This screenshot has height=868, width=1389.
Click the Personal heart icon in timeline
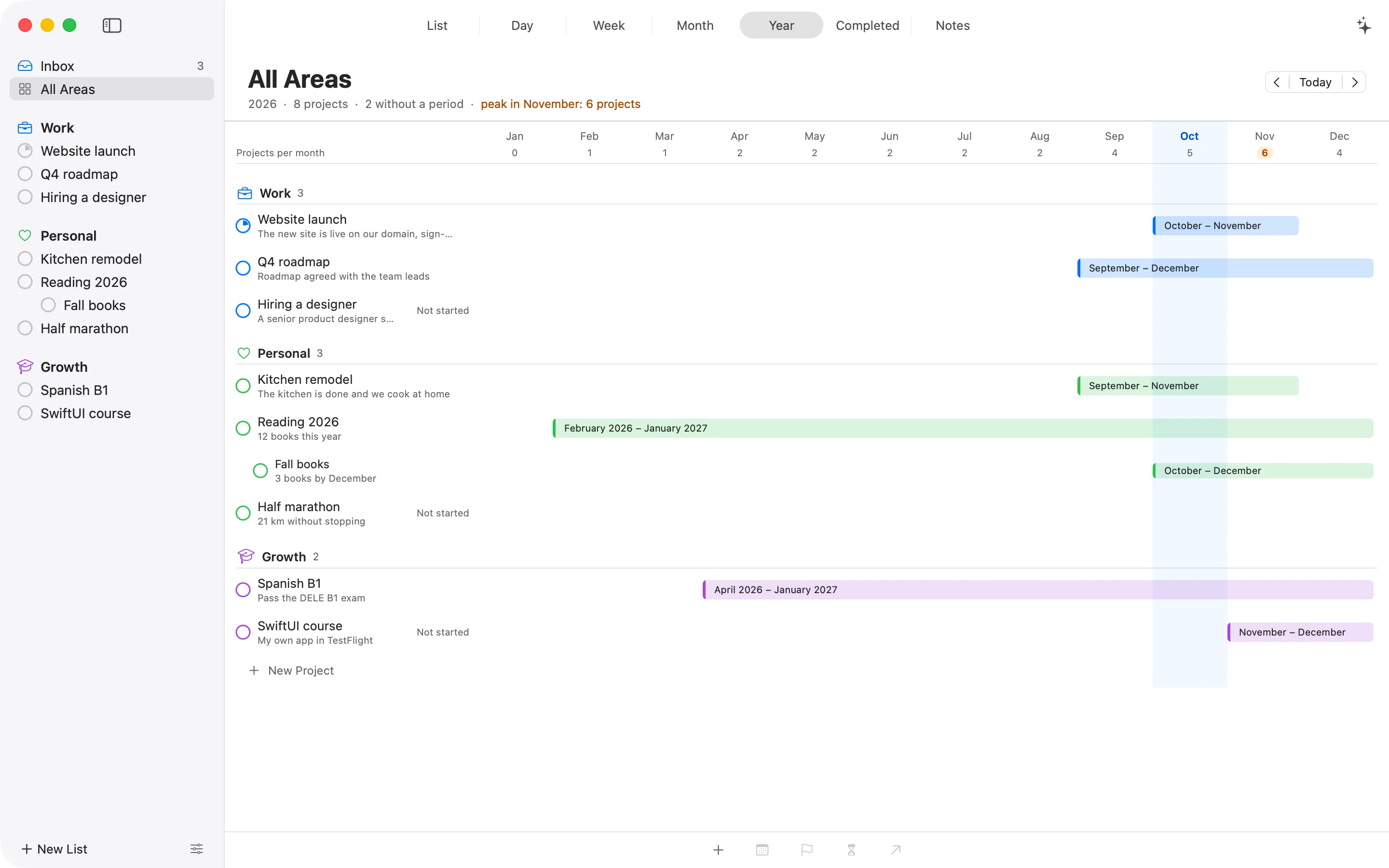click(244, 353)
